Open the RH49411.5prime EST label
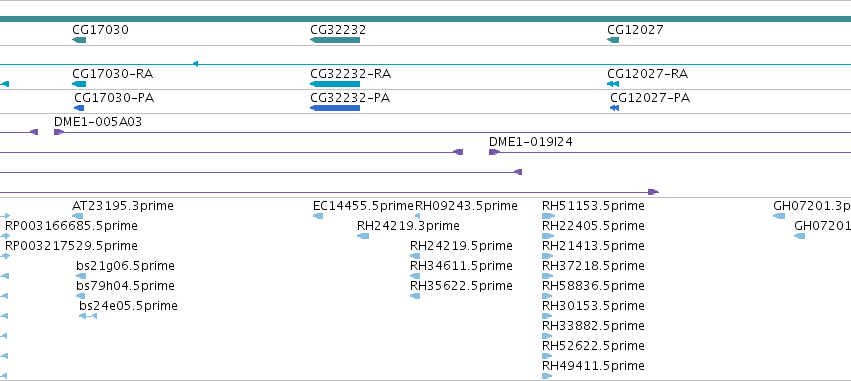This screenshot has height=381, width=851. click(593, 366)
